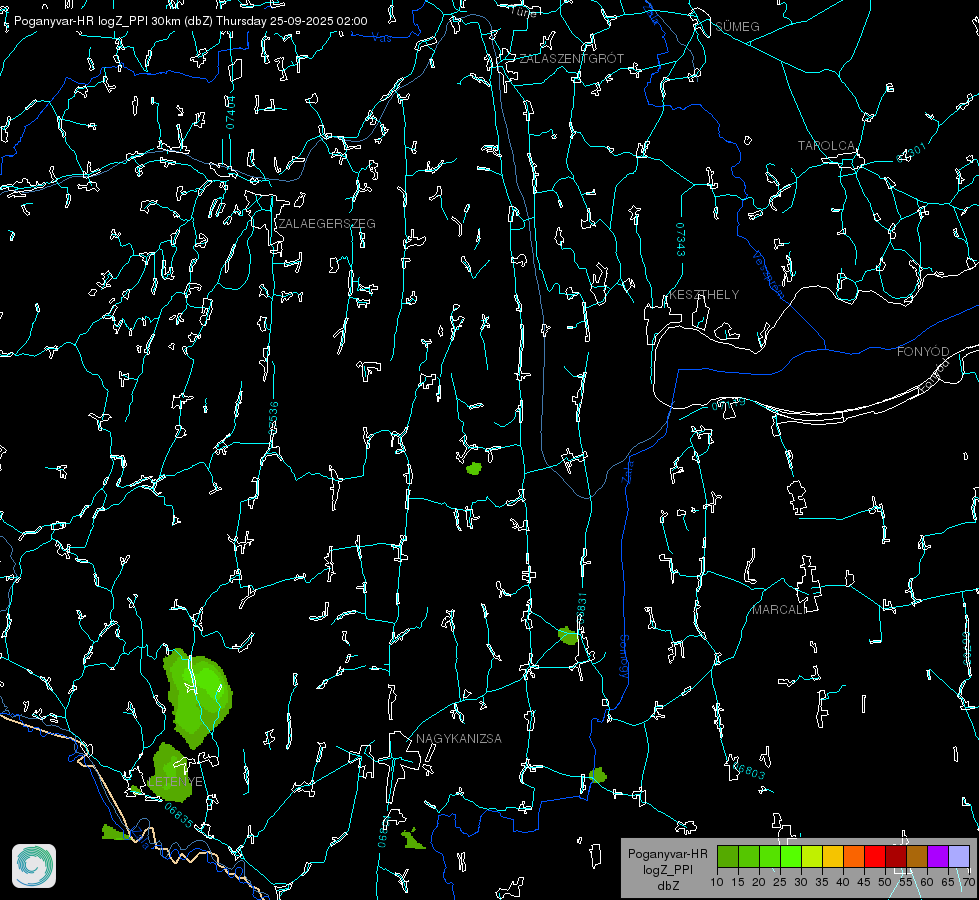The image size is (979, 900).
Task: Click 'logZ_PPI' text in the legend
Action: (x=667, y=870)
